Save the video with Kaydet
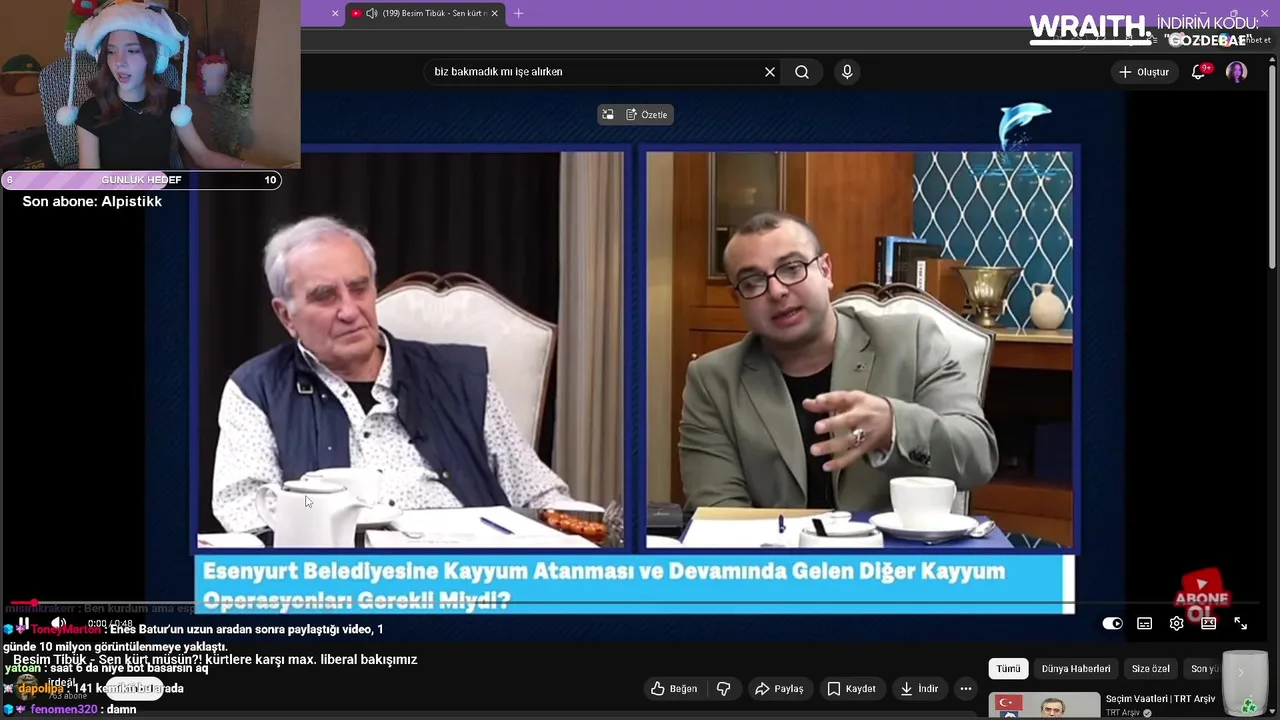Screen dimensions: 1280x720 [851, 688]
